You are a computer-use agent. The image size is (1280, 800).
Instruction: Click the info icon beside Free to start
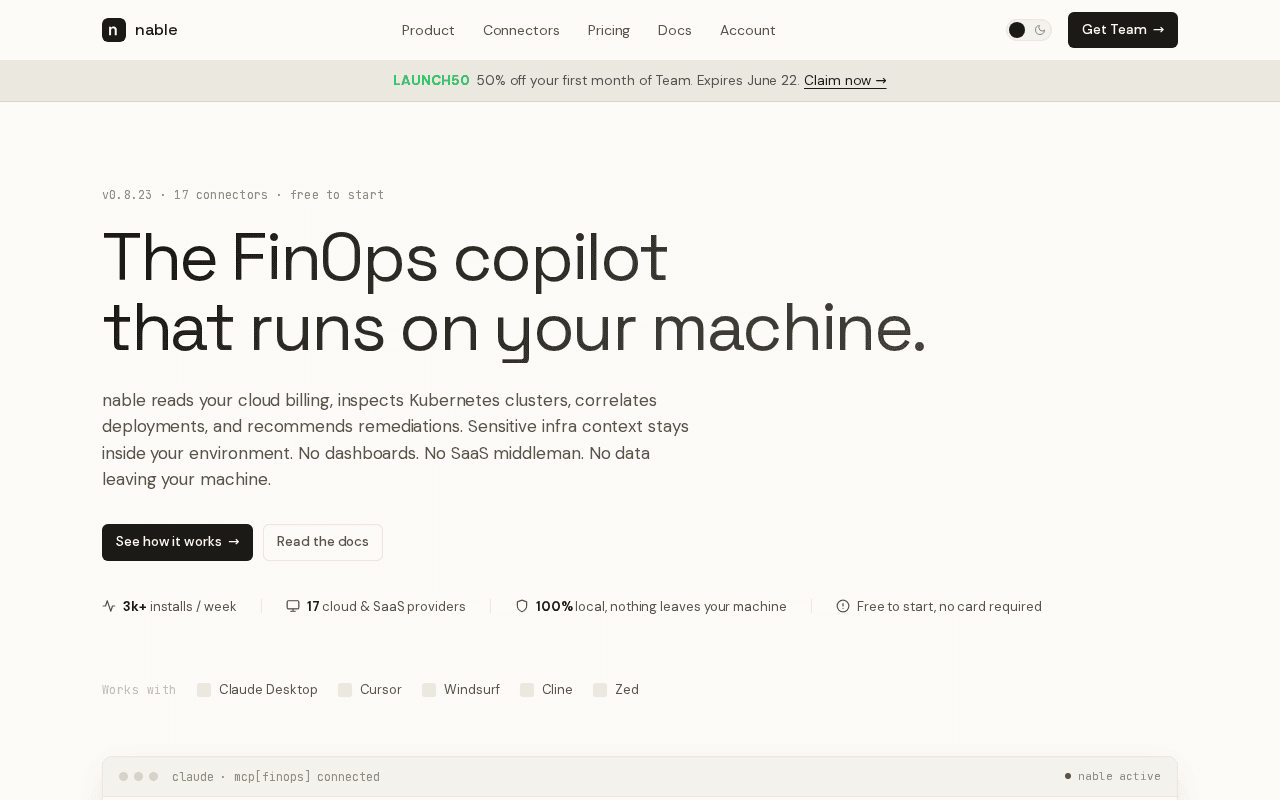tap(843, 606)
